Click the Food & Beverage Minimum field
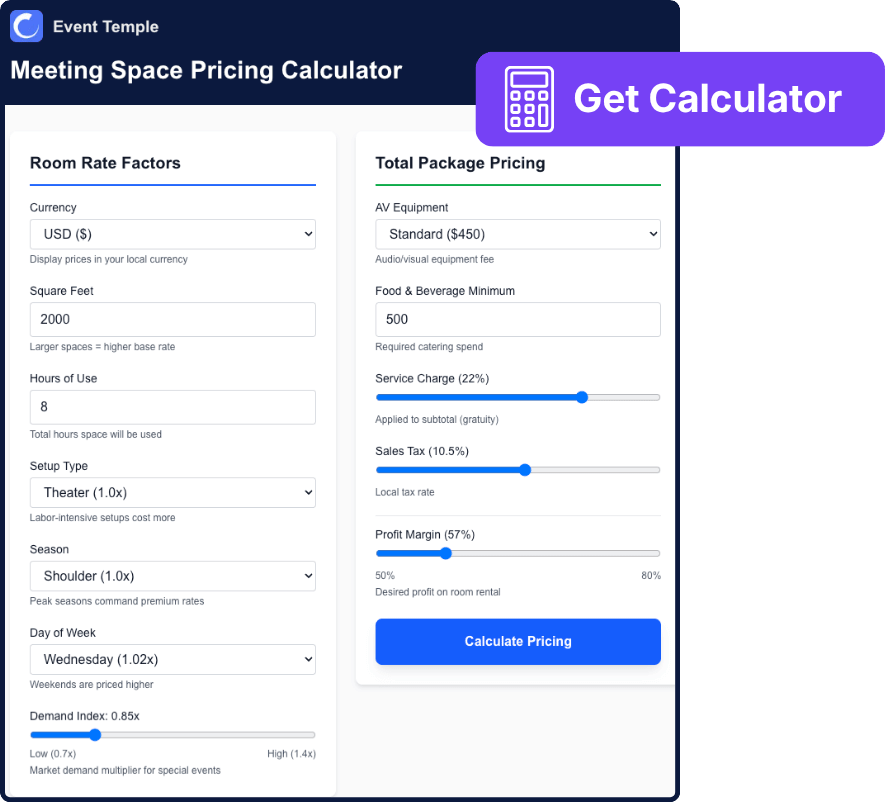 tap(517, 319)
